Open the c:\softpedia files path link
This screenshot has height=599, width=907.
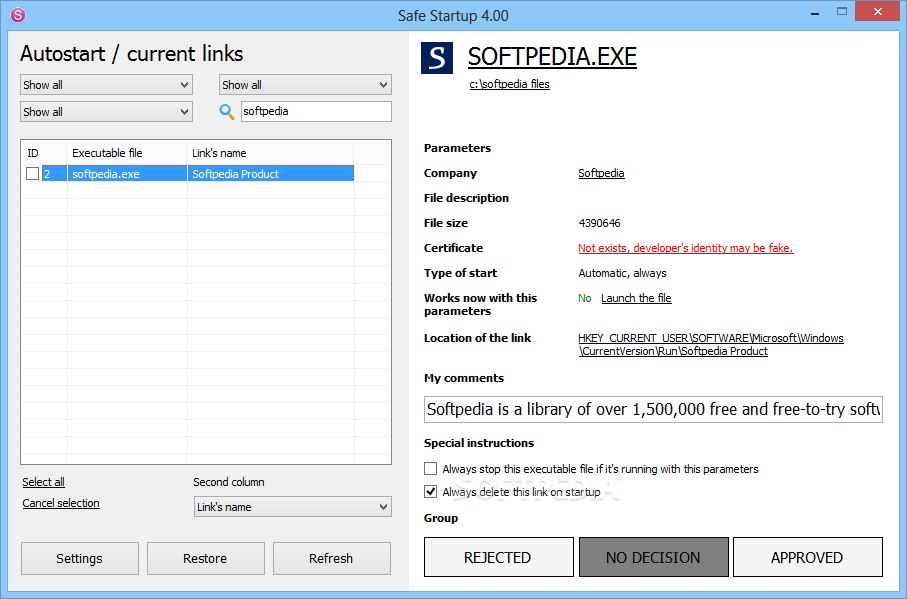click(510, 84)
